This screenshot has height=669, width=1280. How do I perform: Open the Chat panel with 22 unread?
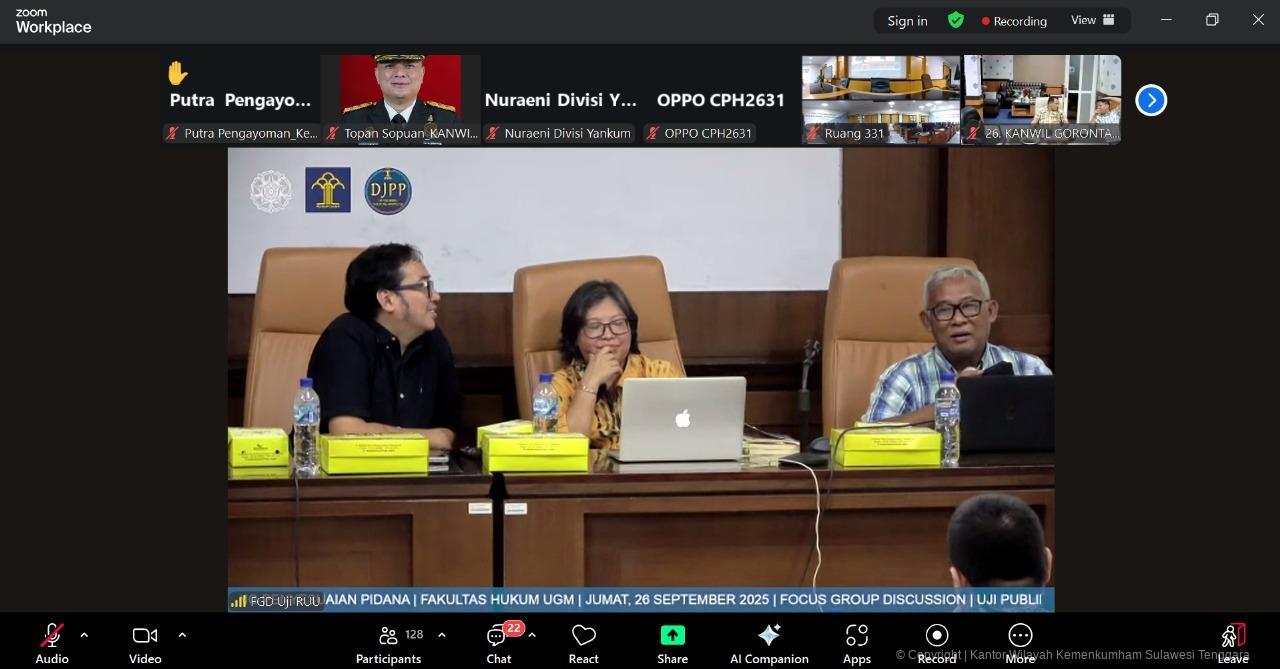pos(498,636)
